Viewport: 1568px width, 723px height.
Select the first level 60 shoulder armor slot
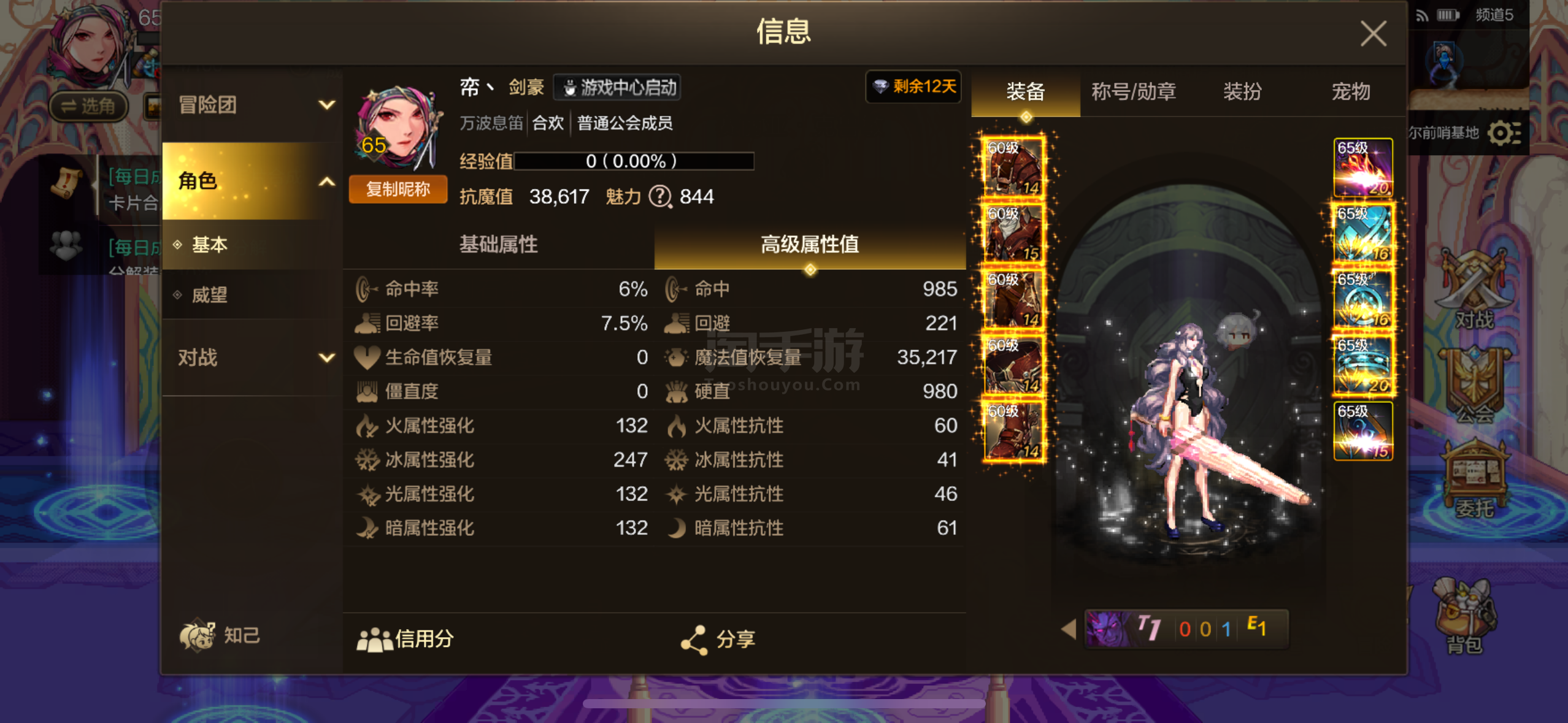point(1013,167)
